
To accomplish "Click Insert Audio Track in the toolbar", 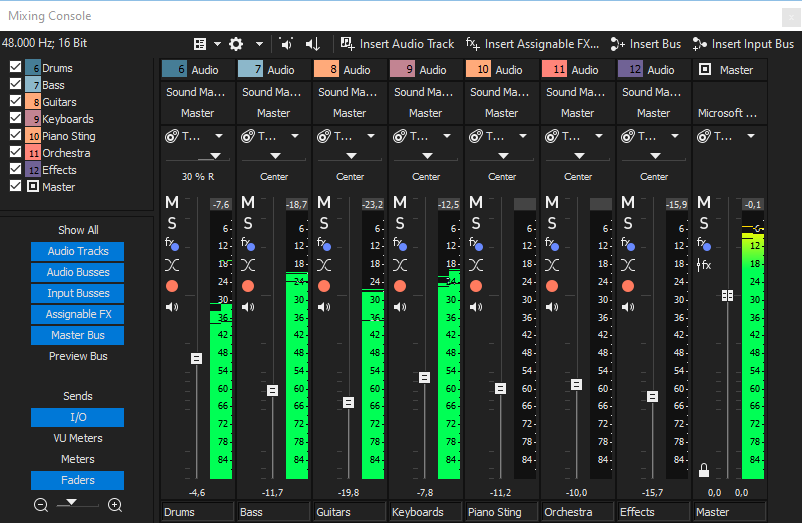I will pos(397,44).
